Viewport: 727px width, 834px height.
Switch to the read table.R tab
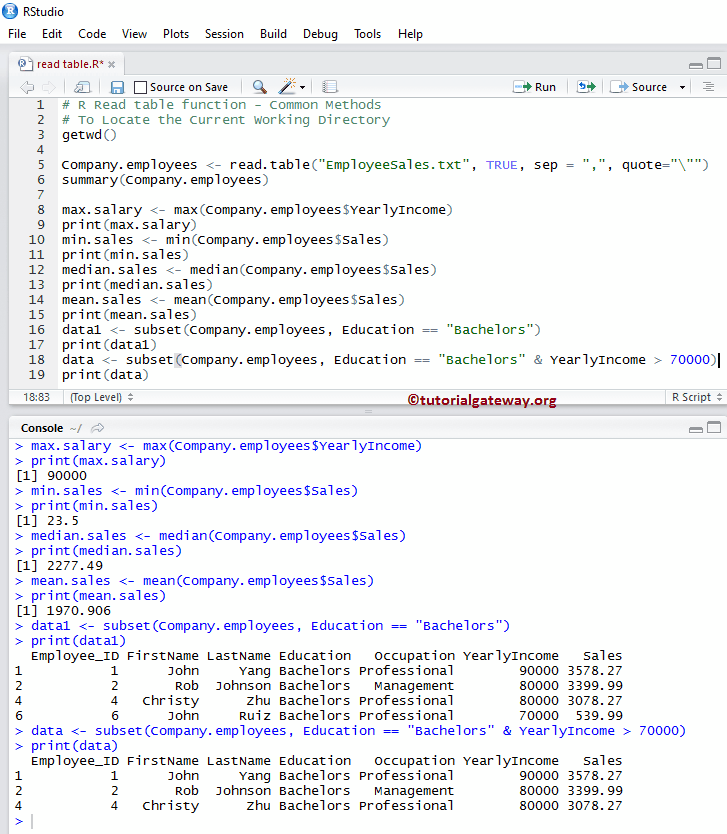coord(62,64)
